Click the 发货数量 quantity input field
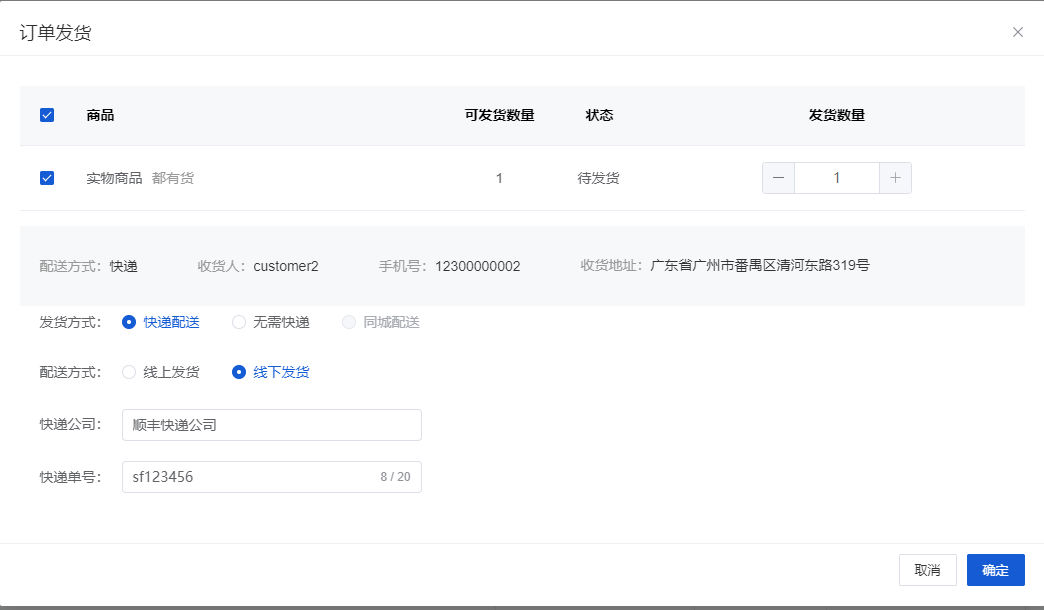 pos(837,178)
